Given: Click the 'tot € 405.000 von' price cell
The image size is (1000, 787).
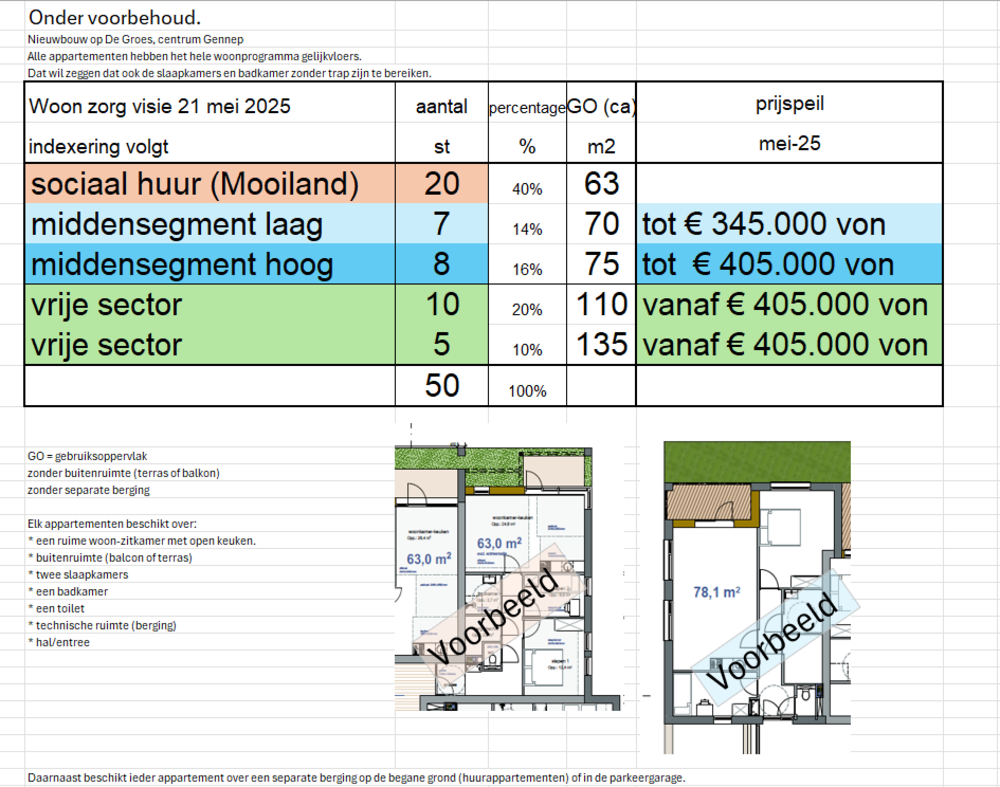Looking at the screenshot, I should tap(767, 265).
